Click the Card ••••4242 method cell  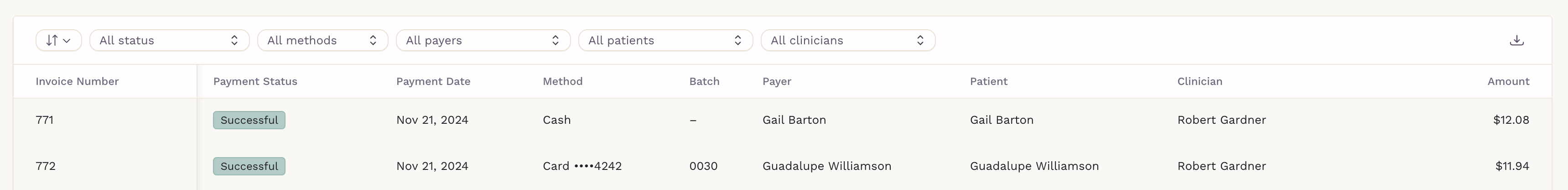[x=582, y=166]
